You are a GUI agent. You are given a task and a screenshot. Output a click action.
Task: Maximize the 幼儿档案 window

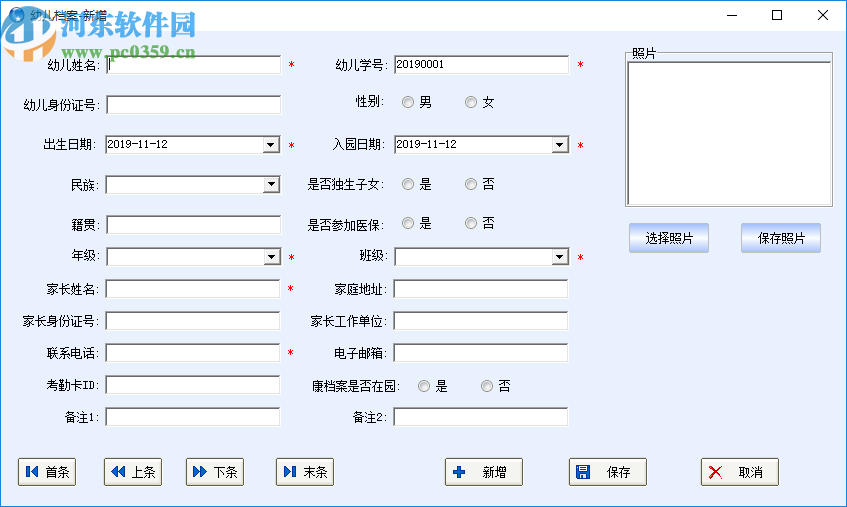point(777,15)
